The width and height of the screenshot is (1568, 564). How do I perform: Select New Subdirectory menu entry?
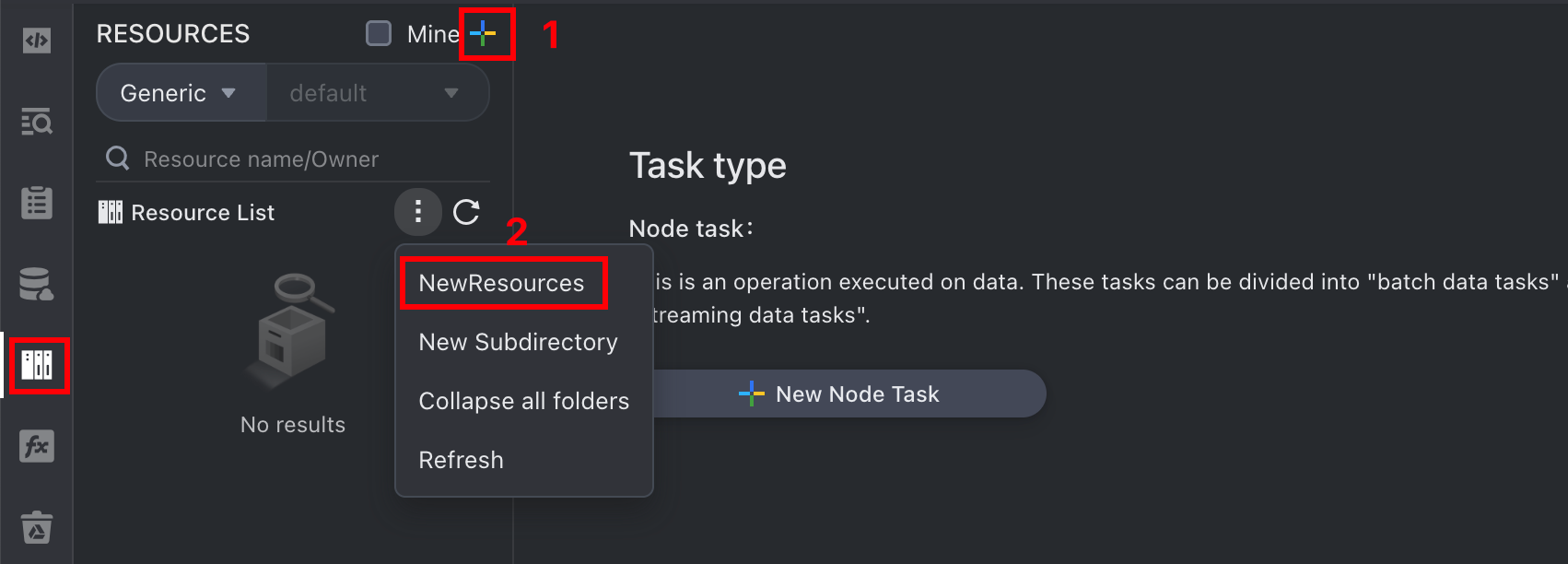coord(519,342)
